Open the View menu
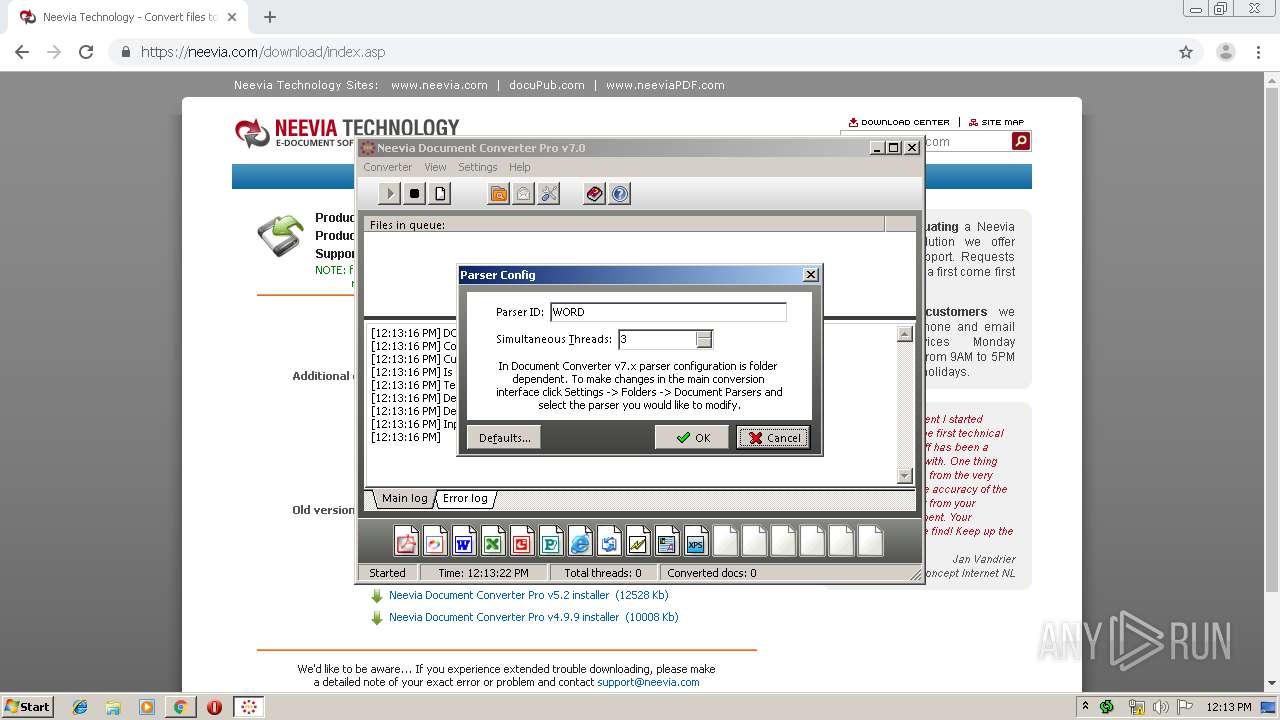1280x720 pixels. [x=435, y=167]
